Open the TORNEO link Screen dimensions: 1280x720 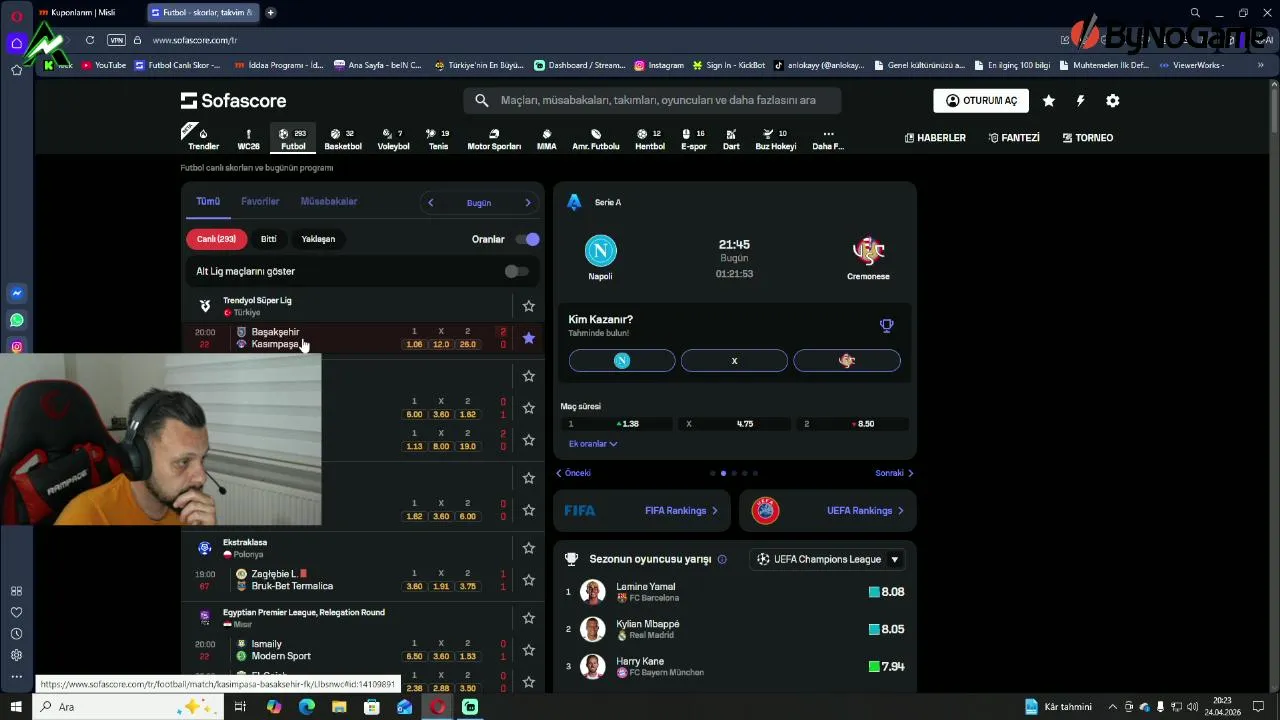tap(1088, 138)
